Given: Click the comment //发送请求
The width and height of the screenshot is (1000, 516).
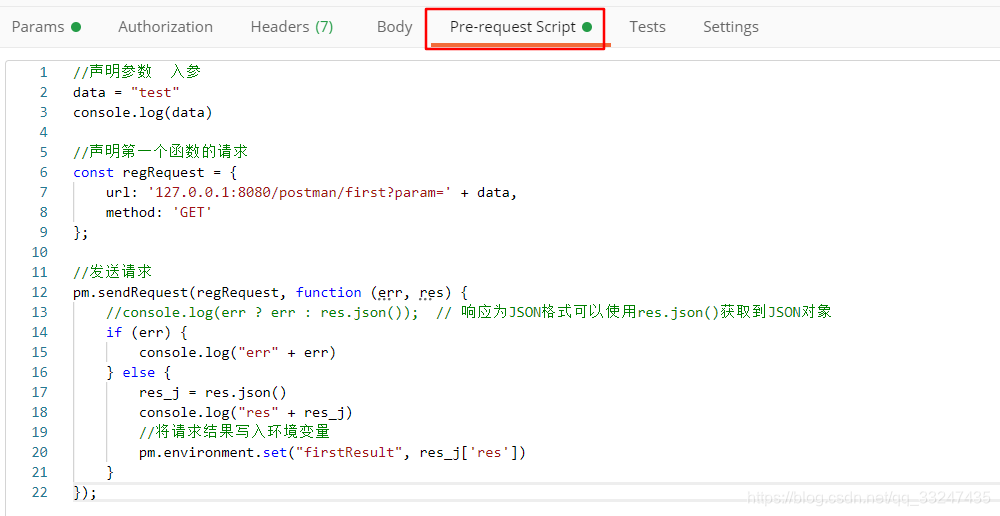Looking at the screenshot, I should tap(112, 272).
